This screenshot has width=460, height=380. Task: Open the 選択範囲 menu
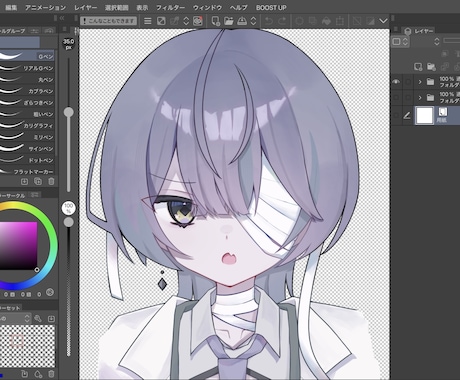point(116,7)
